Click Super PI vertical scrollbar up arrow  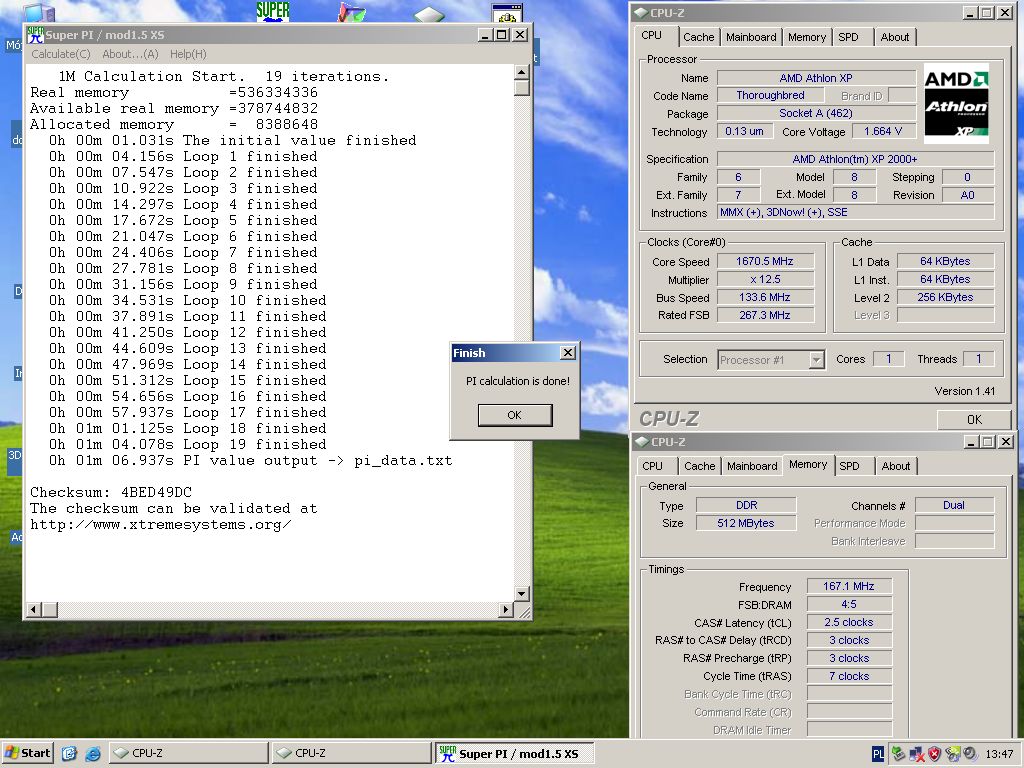[x=522, y=71]
